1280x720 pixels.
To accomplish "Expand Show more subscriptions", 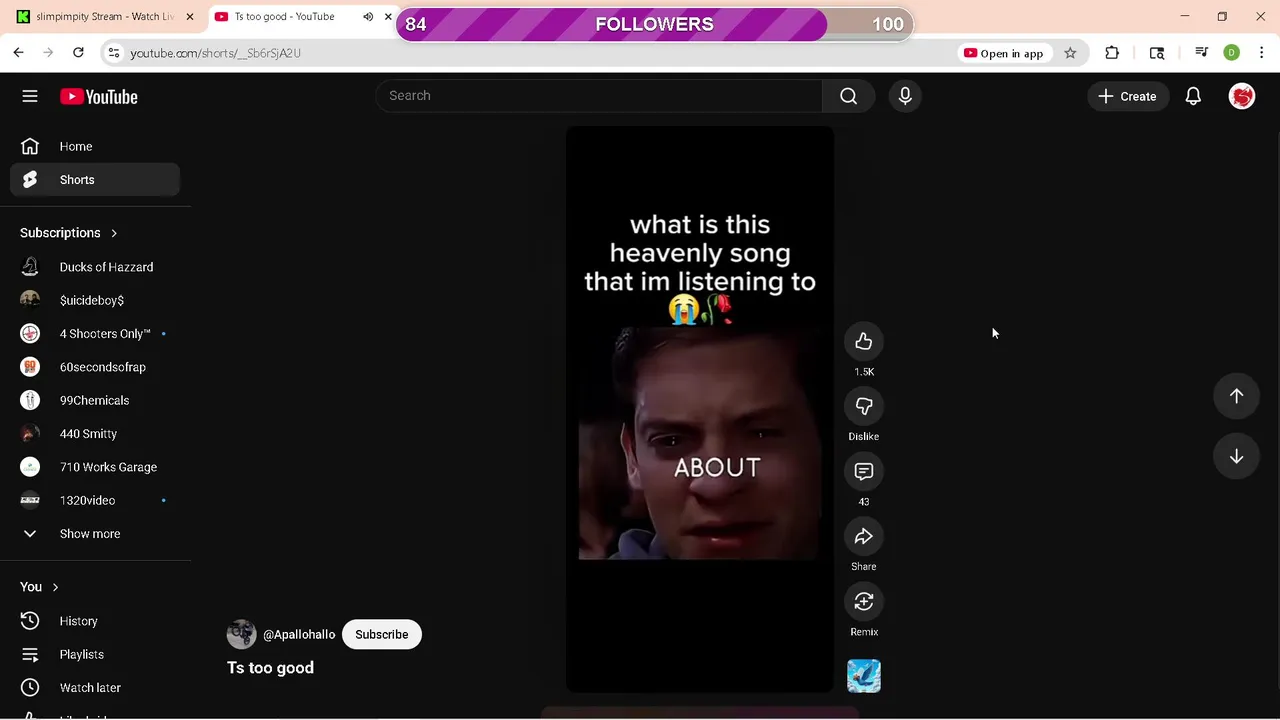I will [95, 534].
